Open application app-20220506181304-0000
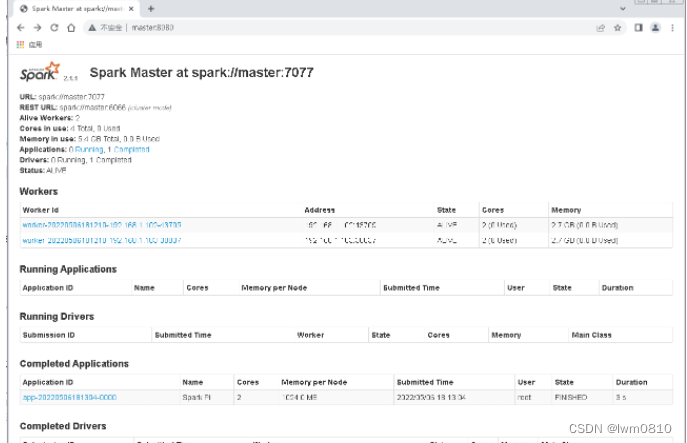 (70, 397)
